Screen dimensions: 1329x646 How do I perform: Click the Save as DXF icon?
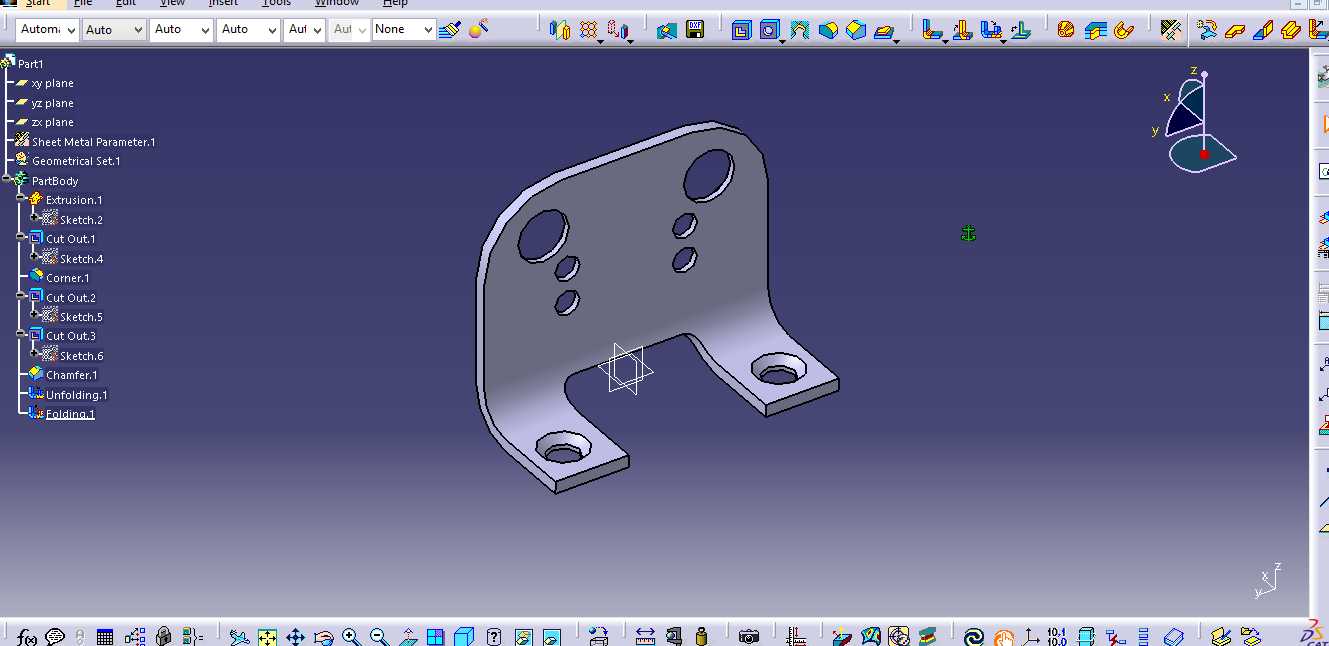695,31
